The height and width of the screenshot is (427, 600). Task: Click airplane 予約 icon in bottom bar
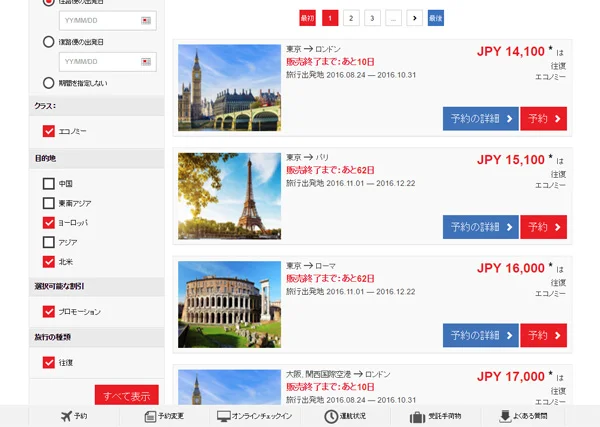click(66, 416)
